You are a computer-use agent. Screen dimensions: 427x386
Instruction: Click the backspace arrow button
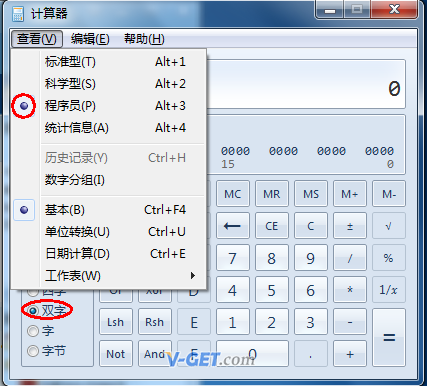pos(233,226)
